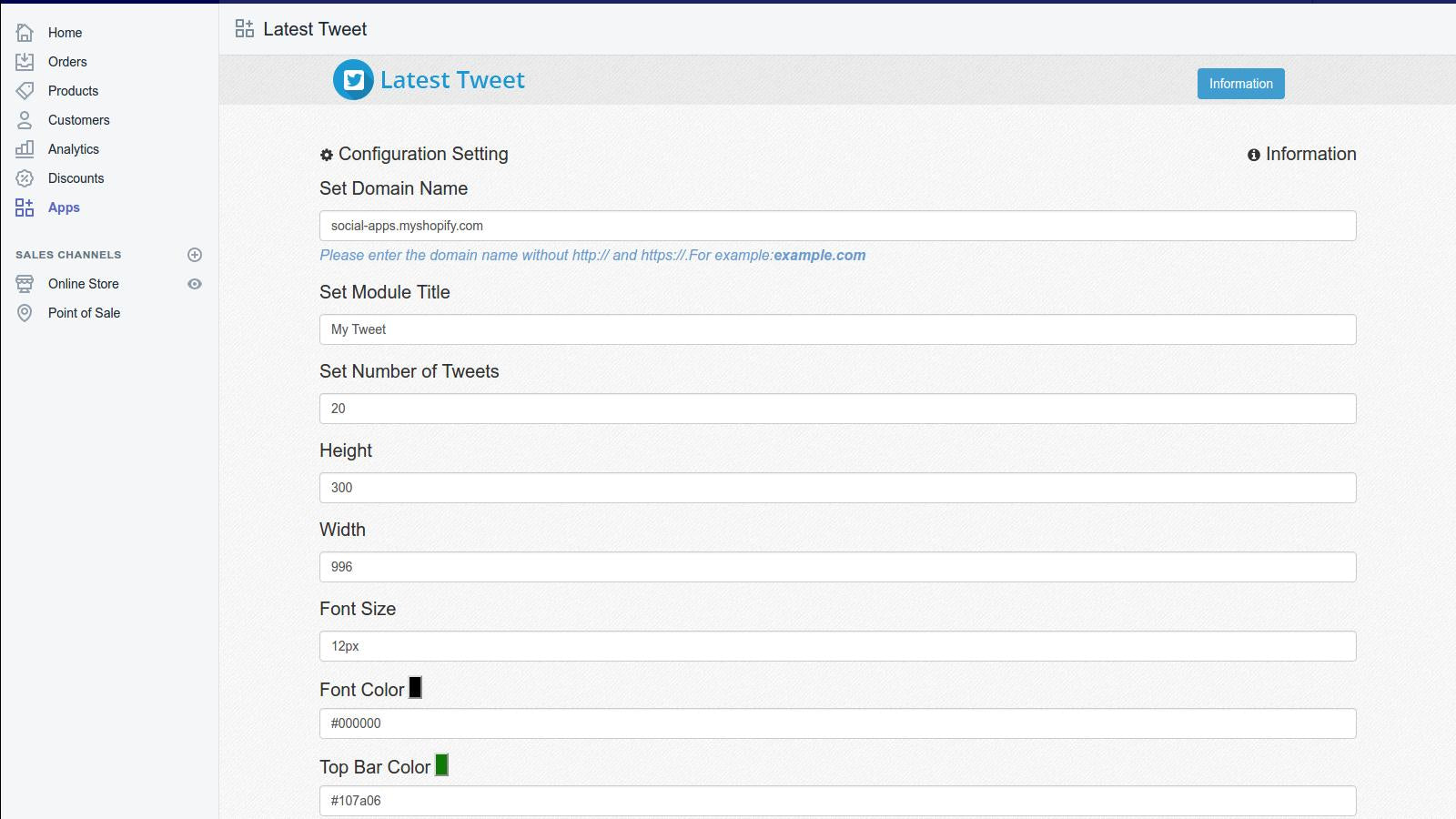Click the black Font Color swatch

(417, 689)
